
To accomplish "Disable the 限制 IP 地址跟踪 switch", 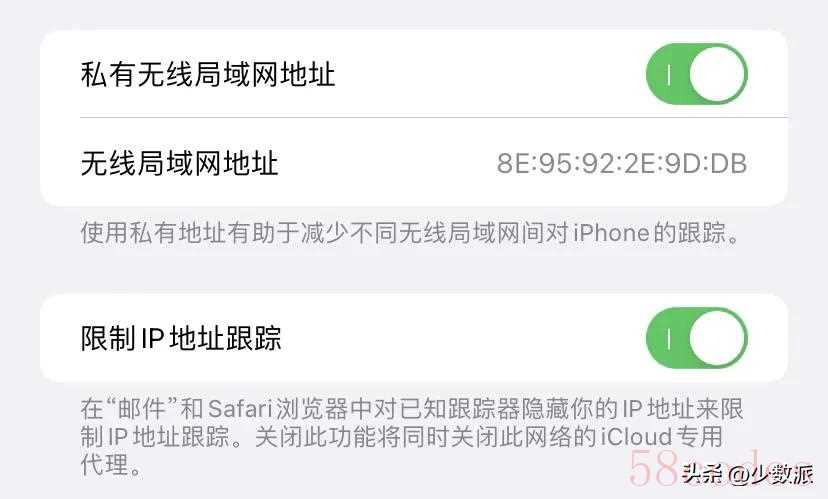I will pyautogui.click(x=697, y=338).
